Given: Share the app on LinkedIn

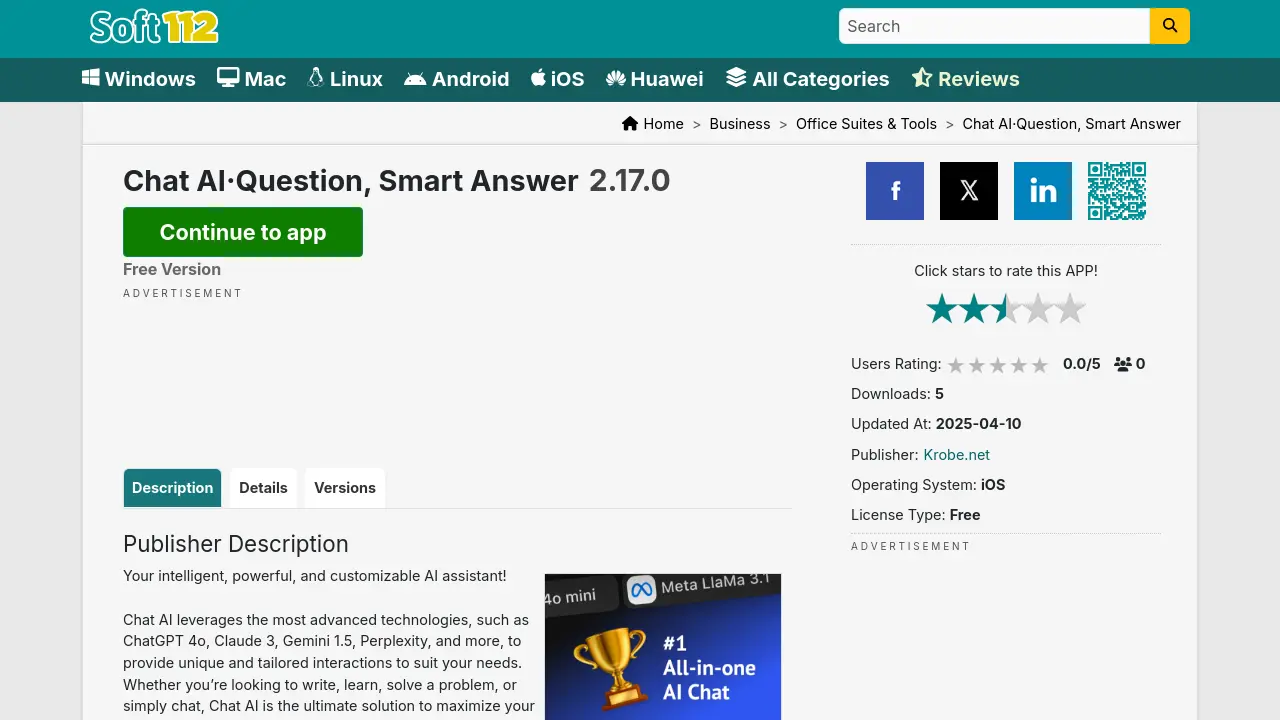Looking at the screenshot, I should point(1043,191).
